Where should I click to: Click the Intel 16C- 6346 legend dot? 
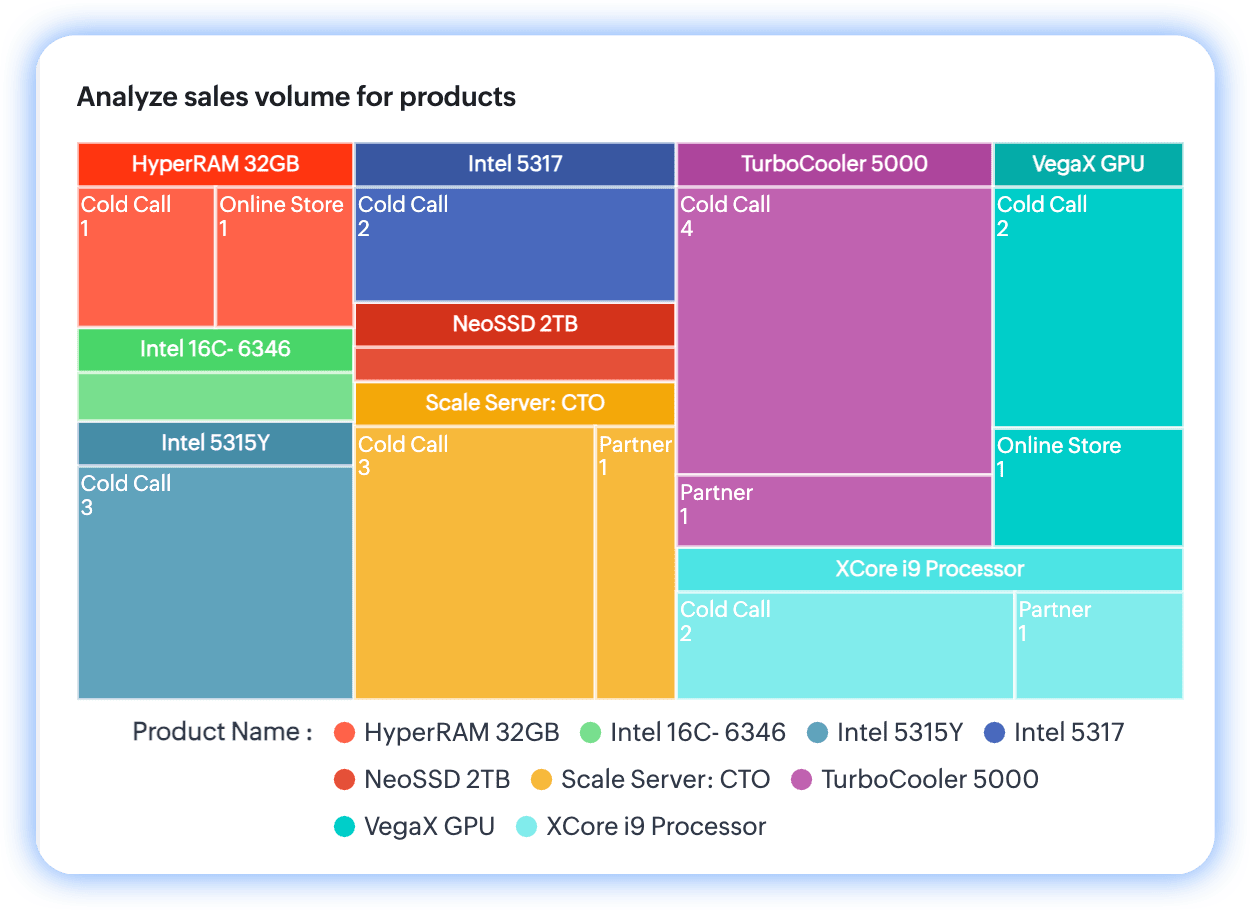point(590,733)
